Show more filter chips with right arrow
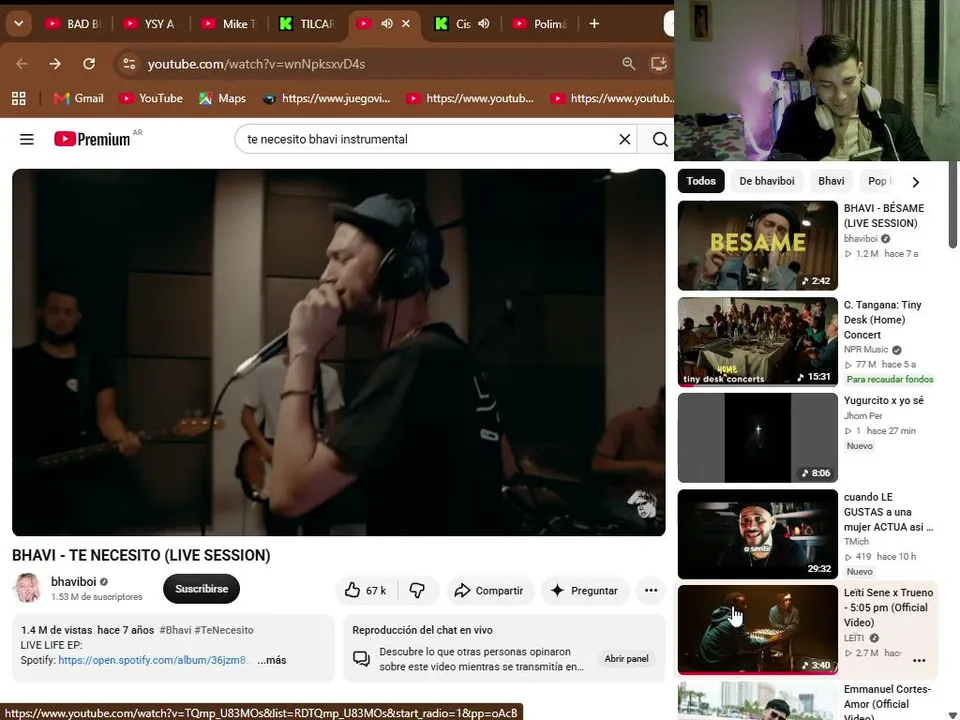Viewport: 960px width, 720px height. [x=915, y=182]
